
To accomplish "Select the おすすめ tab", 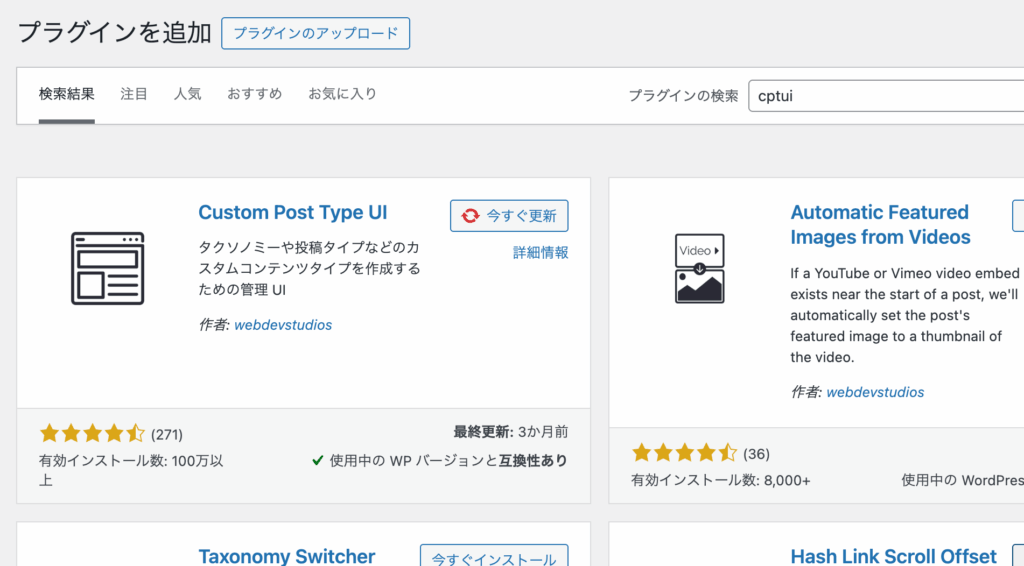I will click(x=254, y=94).
